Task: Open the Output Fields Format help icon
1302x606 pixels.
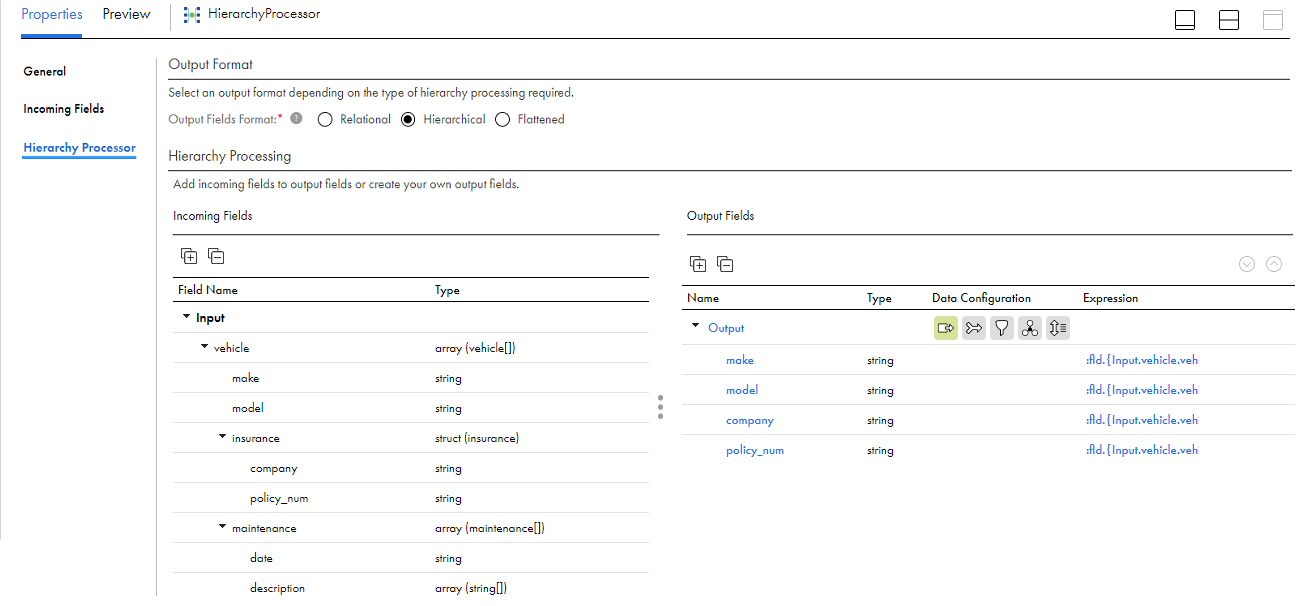Action: tap(296, 118)
